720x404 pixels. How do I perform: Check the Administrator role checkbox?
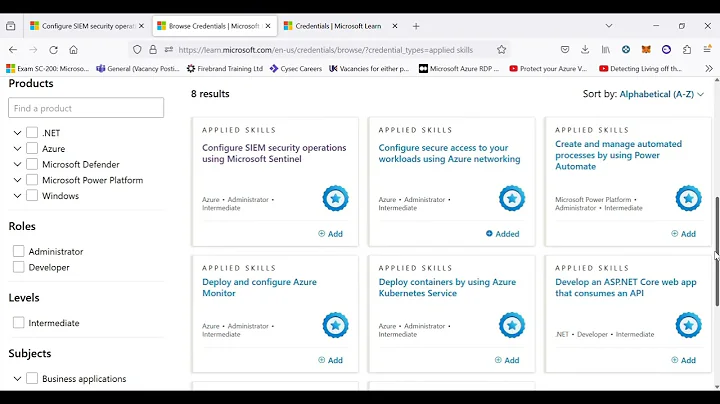coord(18,251)
